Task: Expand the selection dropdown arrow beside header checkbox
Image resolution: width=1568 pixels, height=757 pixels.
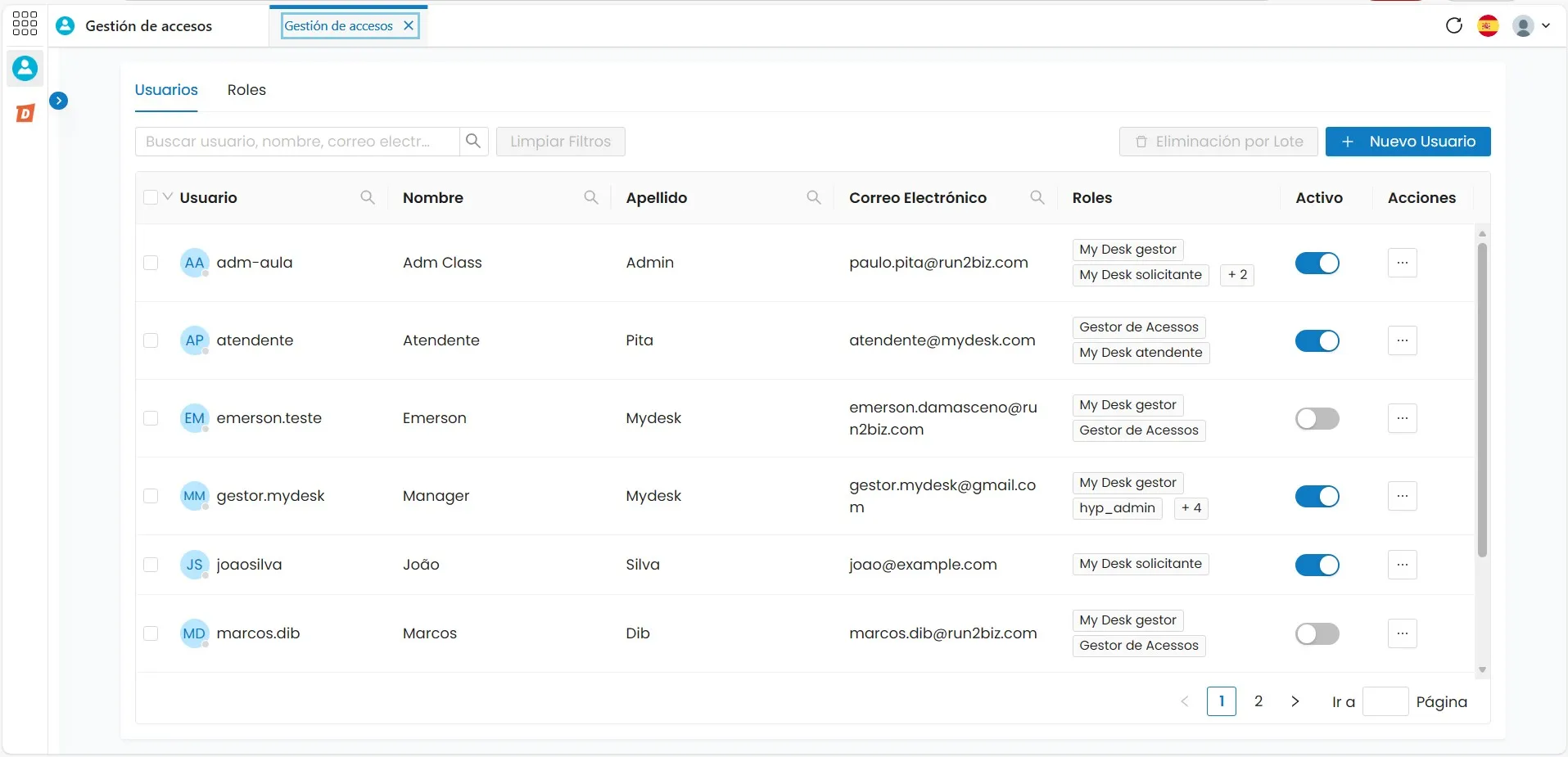Action: pyautogui.click(x=168, y=196)
